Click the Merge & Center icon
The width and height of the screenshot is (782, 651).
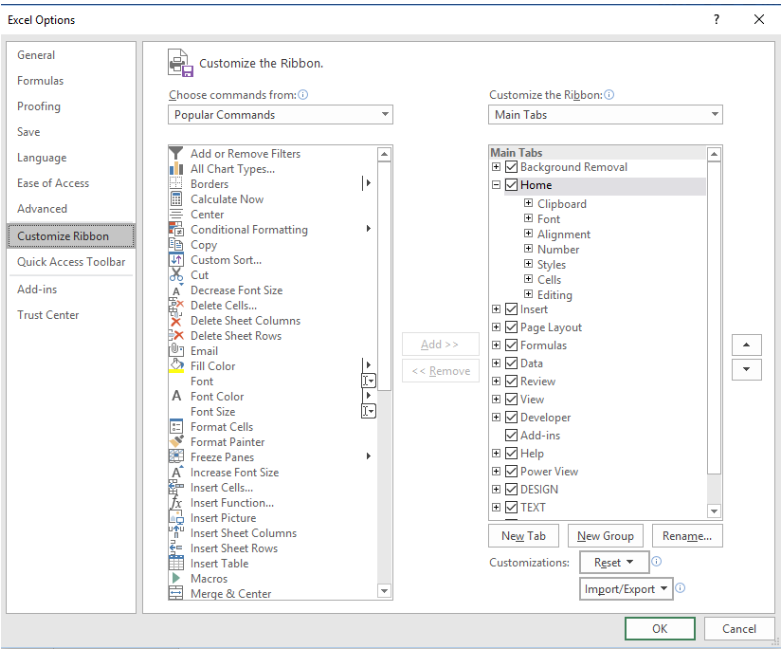(176, 593)
